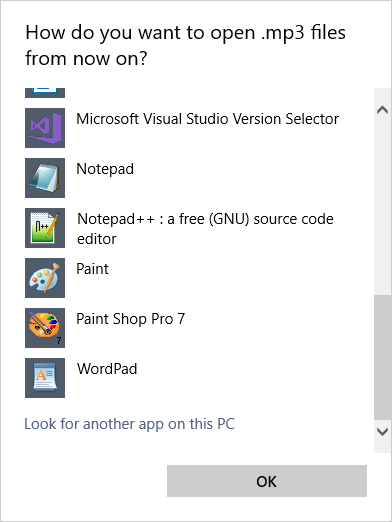The width and height of the screenshot is (392, 522).
Task: Click the scrollbar thumb in the app list
Action: click(x=382, y=358)
